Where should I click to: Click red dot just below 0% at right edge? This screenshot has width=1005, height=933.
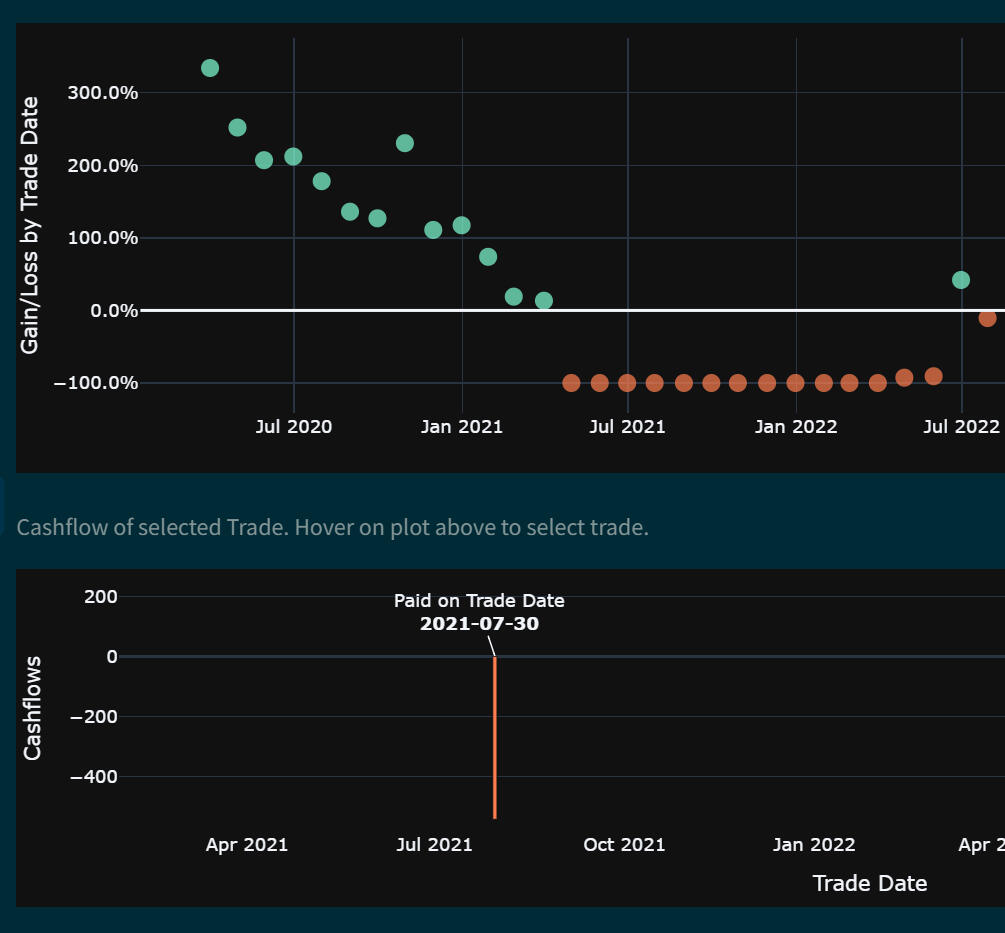(x=988, y=318)
